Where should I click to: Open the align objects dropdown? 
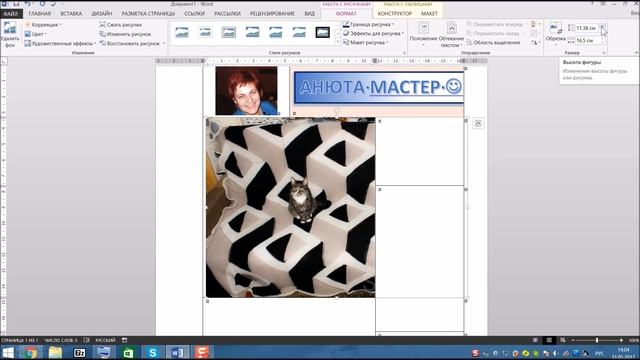[x=535, y=24]
